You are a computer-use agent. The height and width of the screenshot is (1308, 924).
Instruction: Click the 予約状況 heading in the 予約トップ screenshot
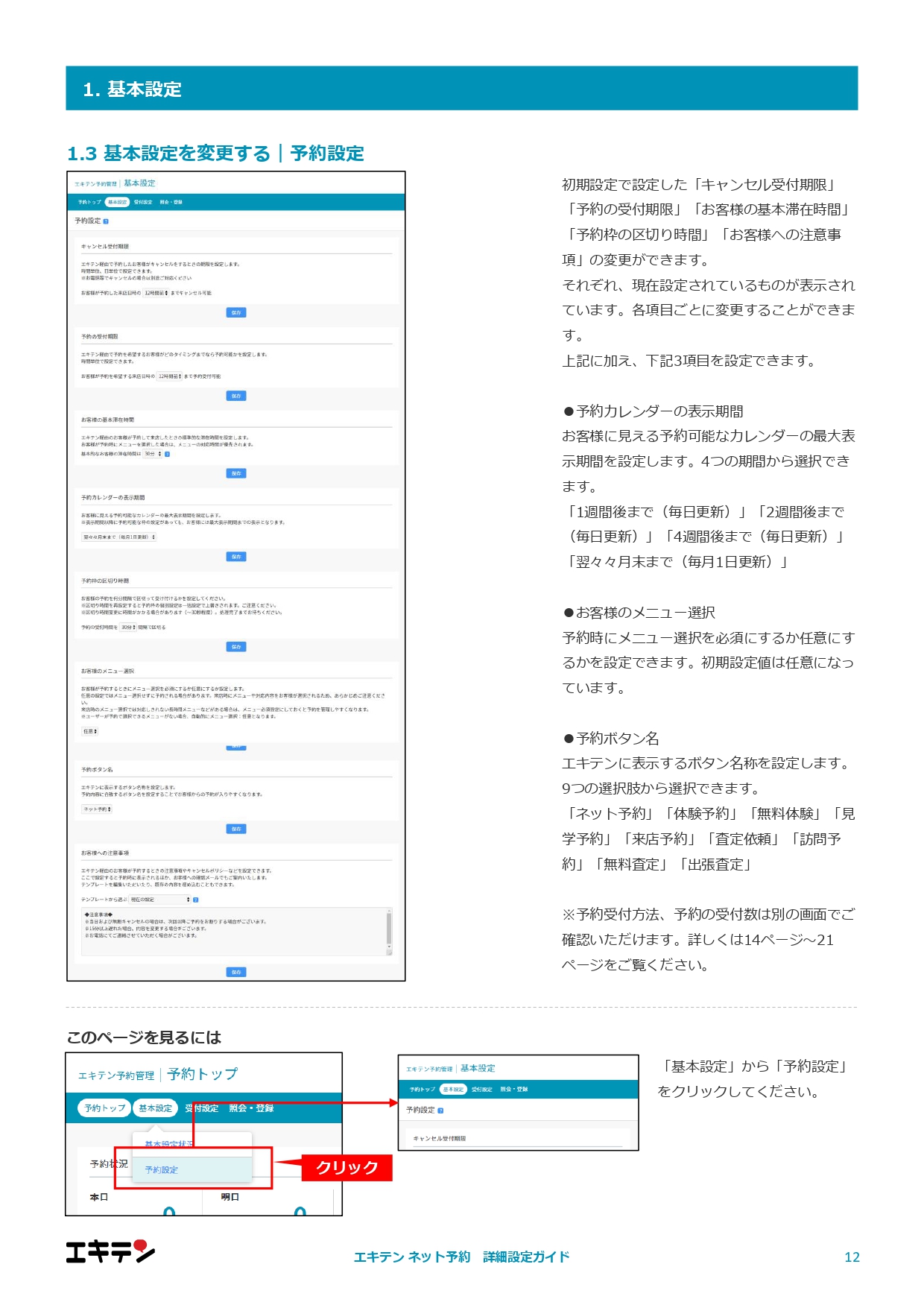coord(109,1163)
